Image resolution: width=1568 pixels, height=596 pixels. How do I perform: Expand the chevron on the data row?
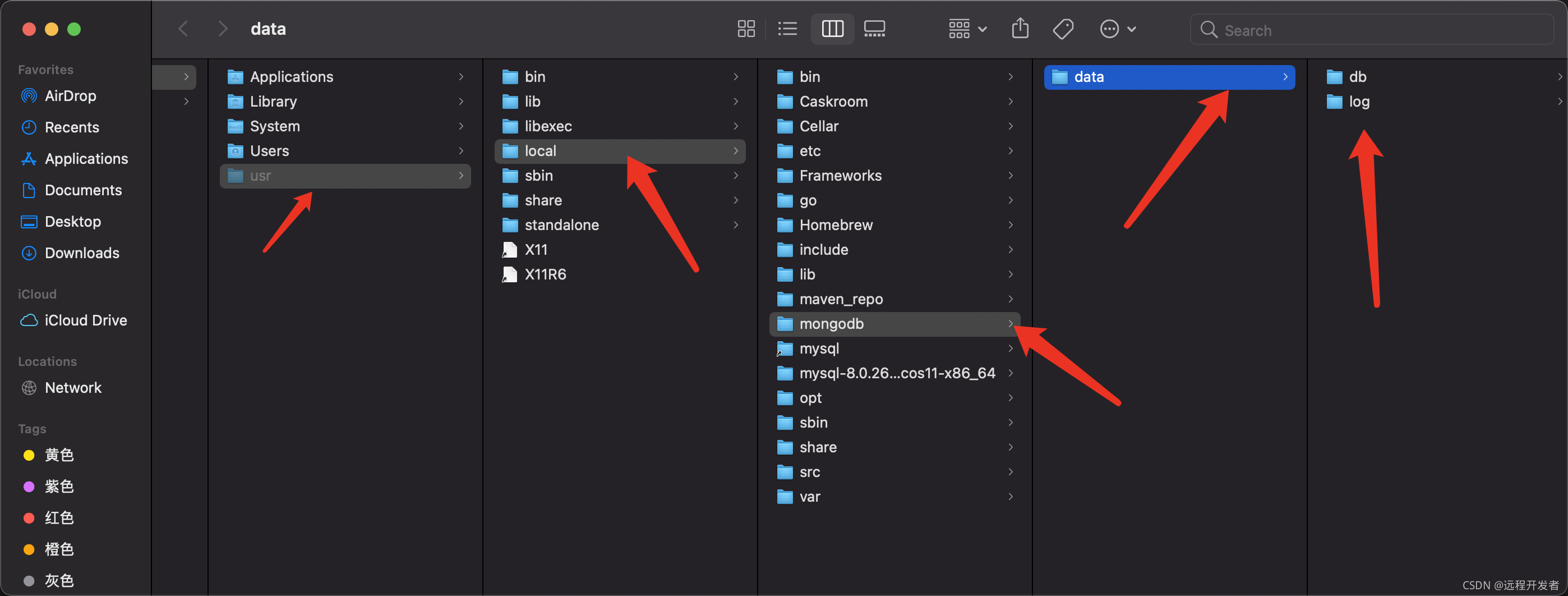pos(1285,77)
